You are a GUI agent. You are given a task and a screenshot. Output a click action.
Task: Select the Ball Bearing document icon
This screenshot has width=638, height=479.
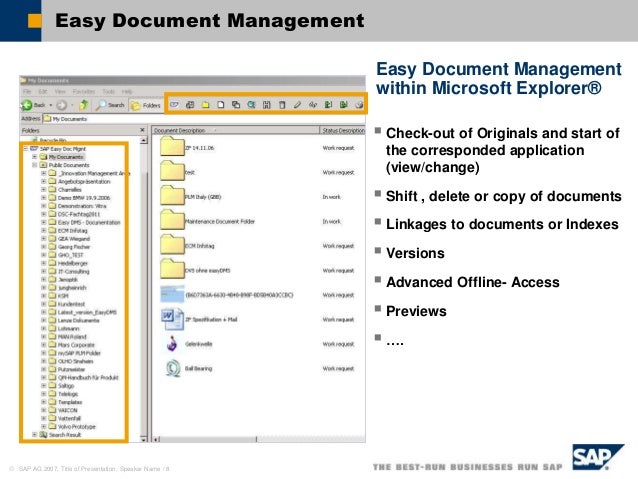(x=173, y=368)
